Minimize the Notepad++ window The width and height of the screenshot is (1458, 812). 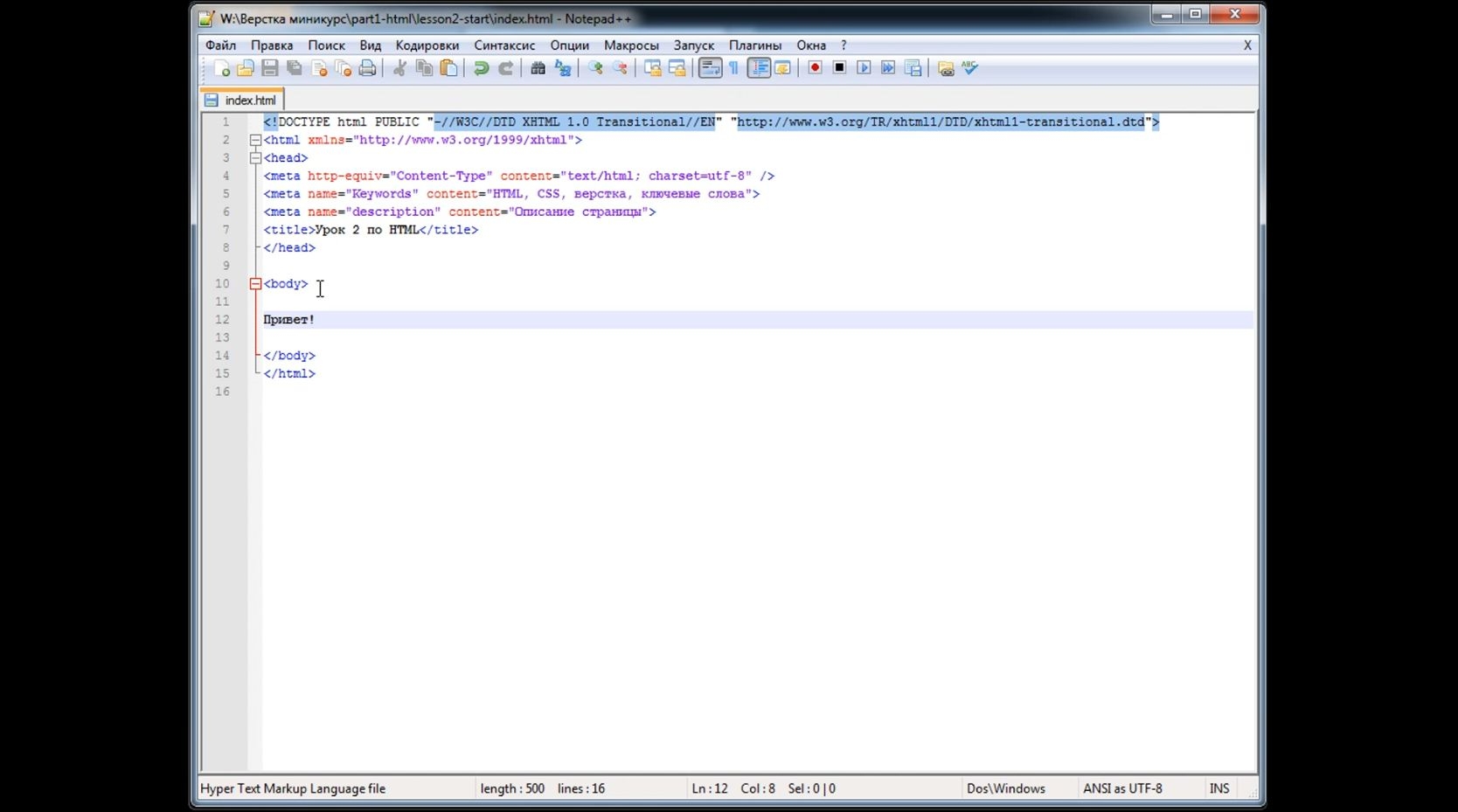coord(1166,15)
